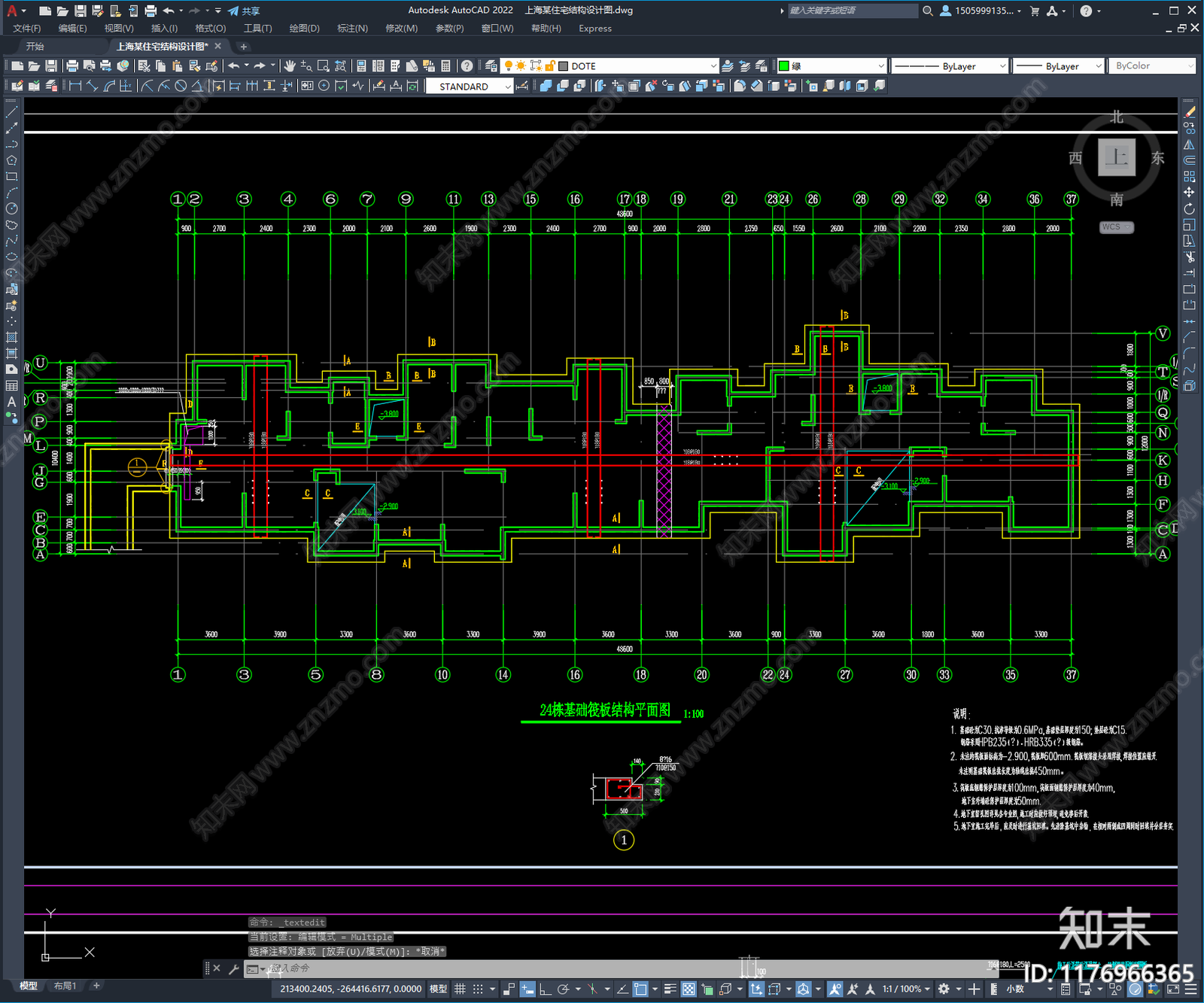Toggle ortho mode in status bar
The height and width of the screenshot is (1003, 1204).
coord(545,989)
